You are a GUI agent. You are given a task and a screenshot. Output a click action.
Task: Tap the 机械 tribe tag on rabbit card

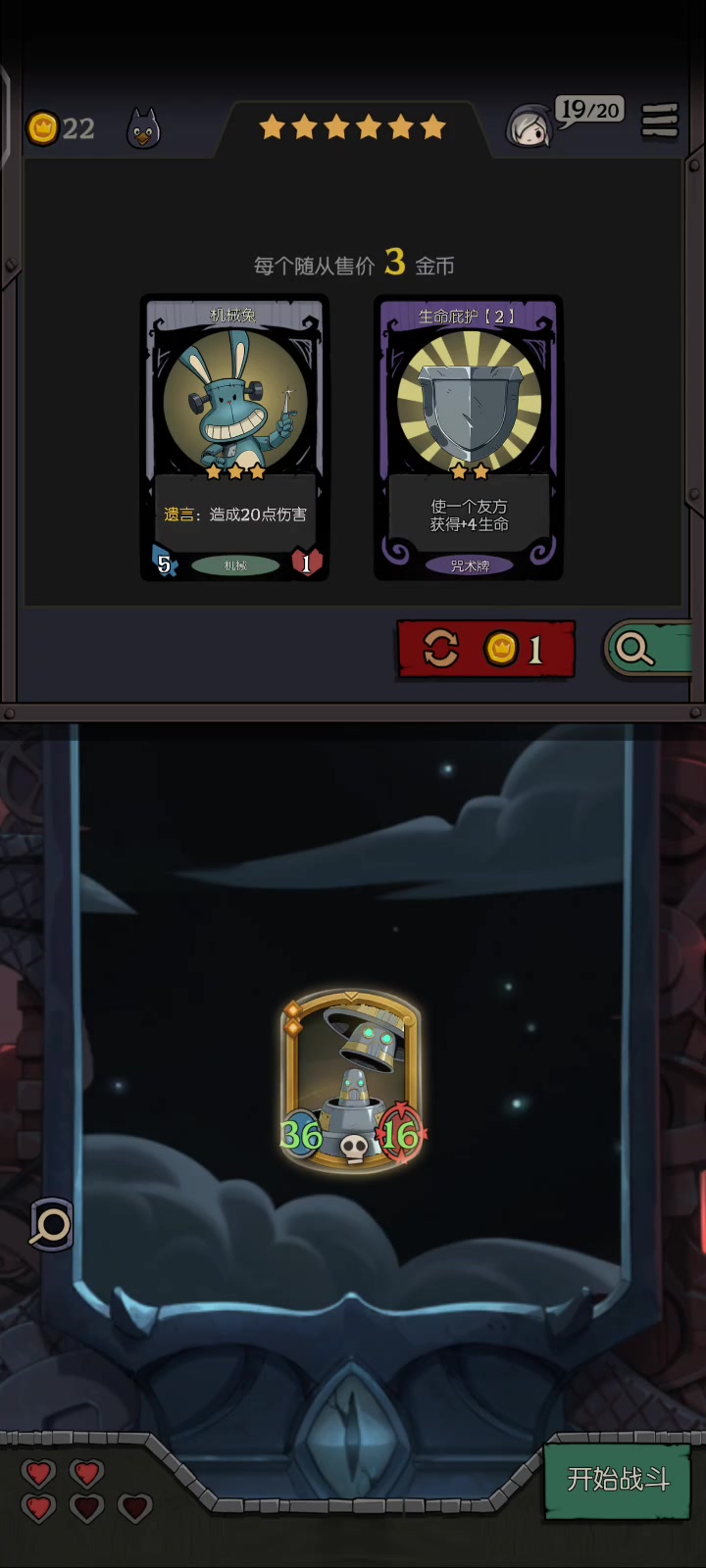click(x=235, y=565)
